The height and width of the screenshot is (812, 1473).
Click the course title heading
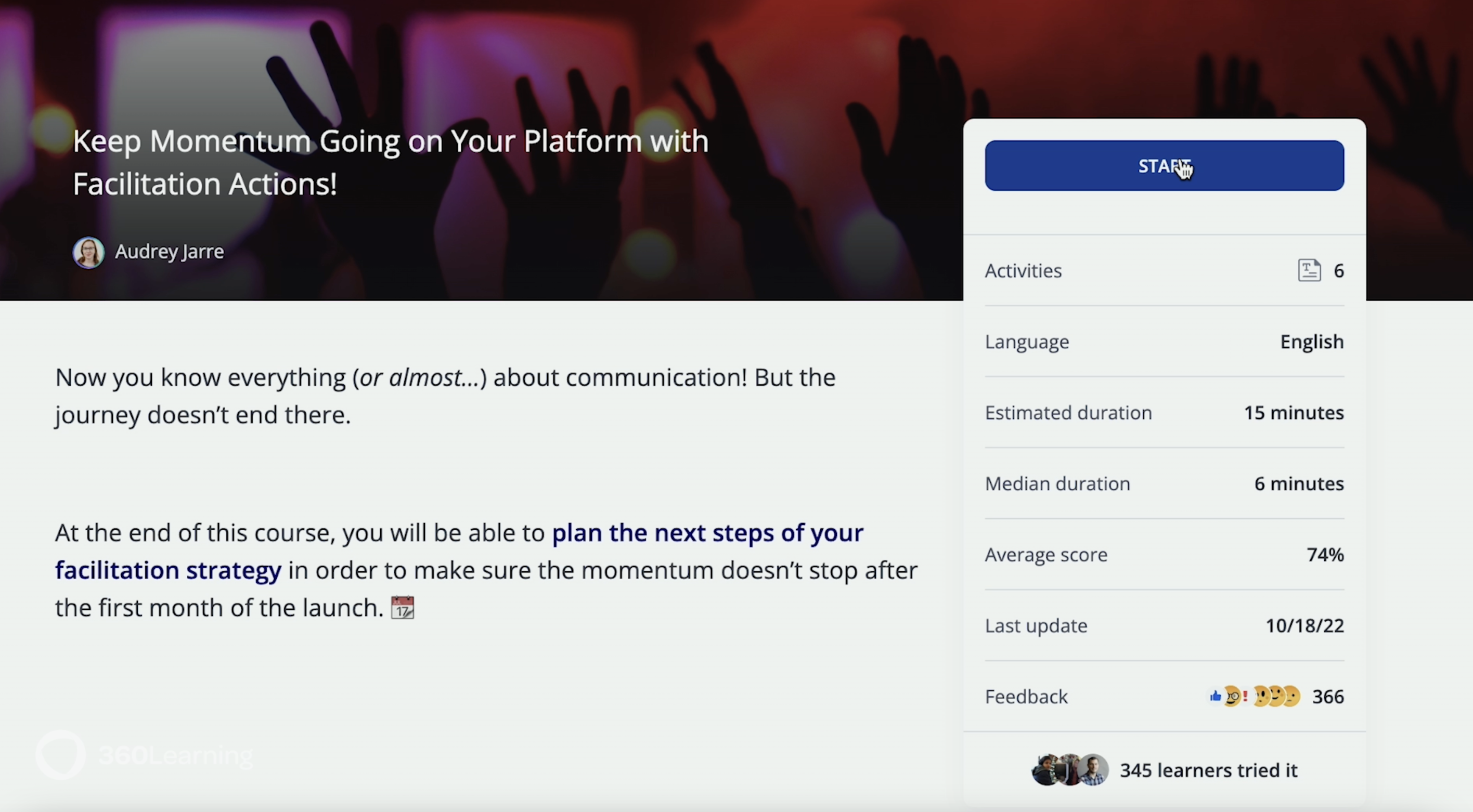click(x=390, y=162)
